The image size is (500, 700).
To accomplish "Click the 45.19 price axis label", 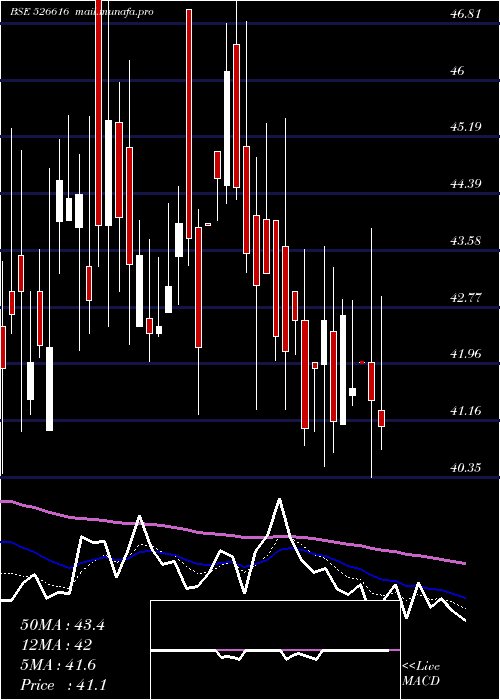I will pos(466,127).
